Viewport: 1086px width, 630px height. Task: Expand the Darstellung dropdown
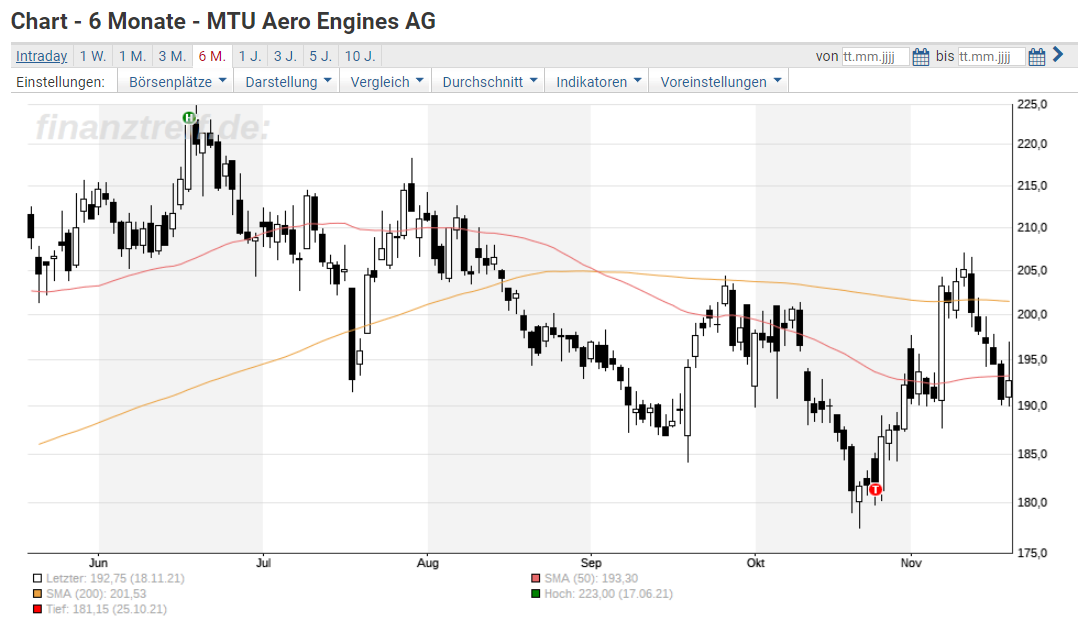[x=287, y=82]
